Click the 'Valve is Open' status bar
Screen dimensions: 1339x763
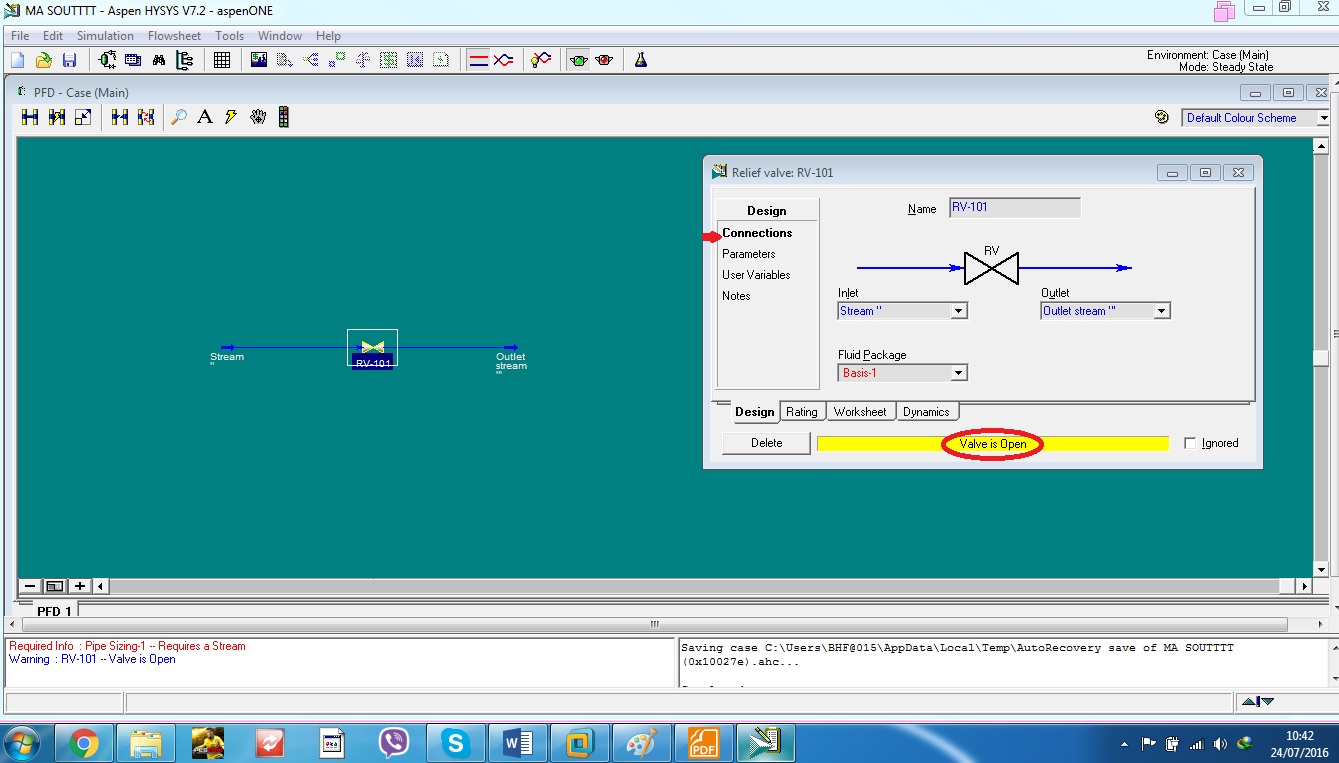[993, 444]
